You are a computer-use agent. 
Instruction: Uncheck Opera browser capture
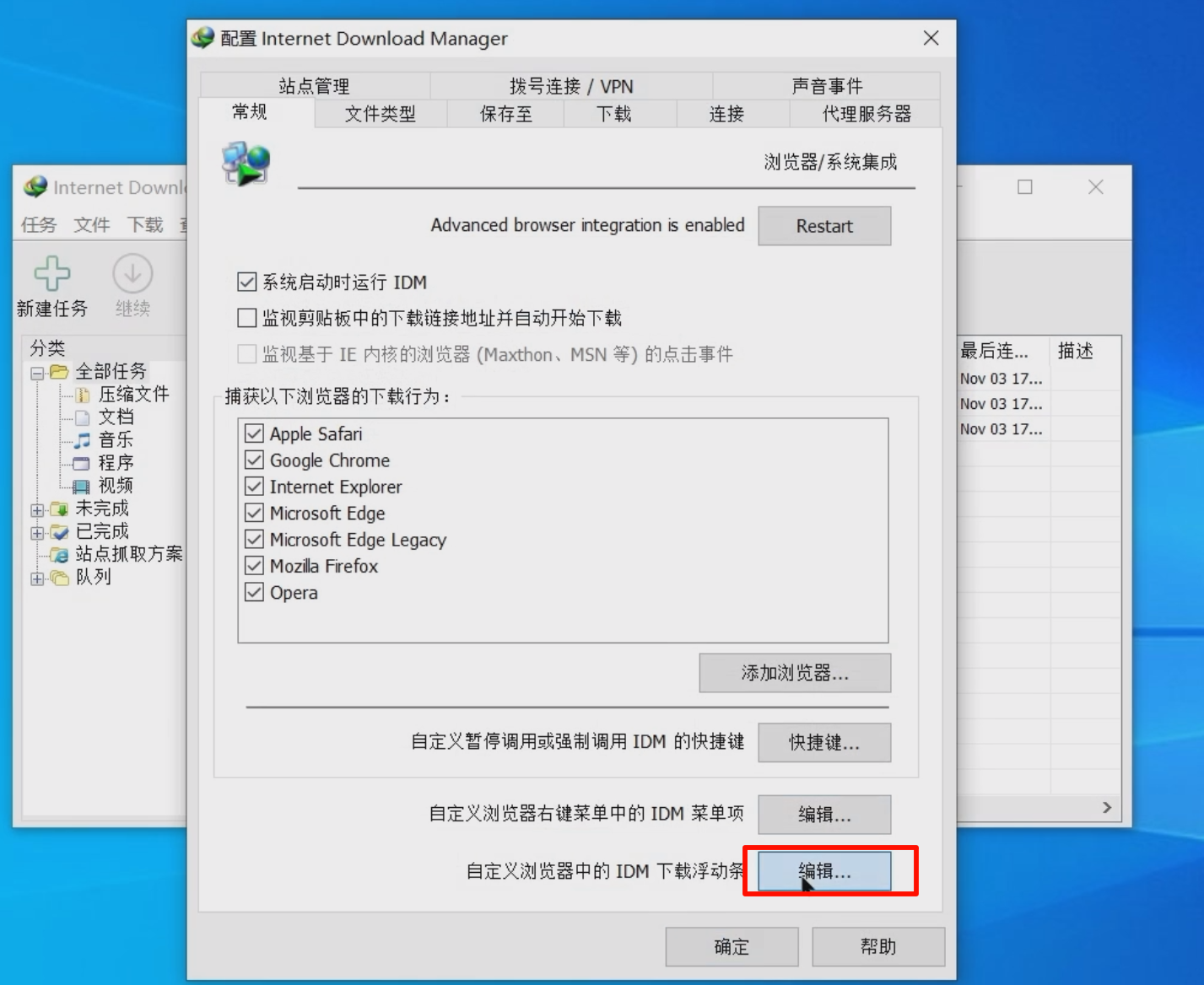[x=254, y=592]
